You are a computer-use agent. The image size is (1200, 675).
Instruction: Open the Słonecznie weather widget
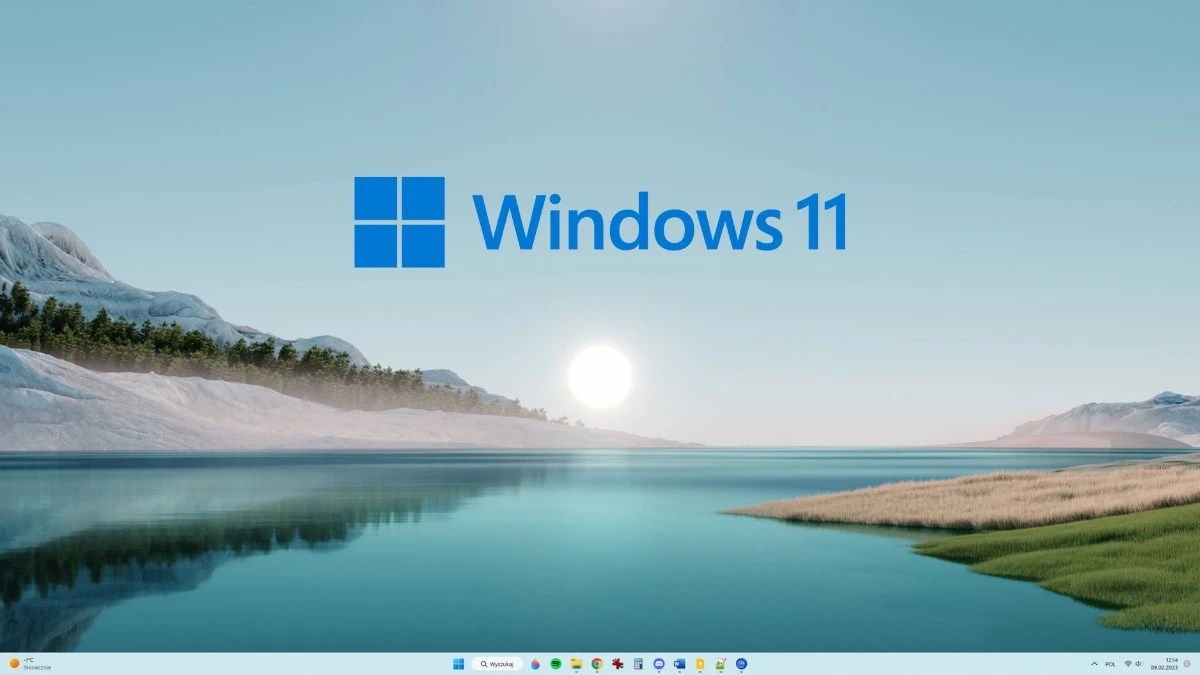(x=30, y=663)
